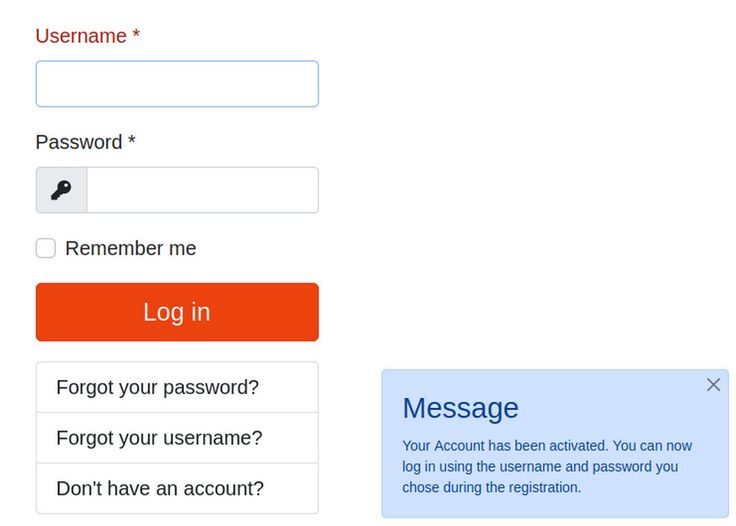Click 'log in using the username' text line
Viewport: 736px width, 526px height.
click(490, 467)
